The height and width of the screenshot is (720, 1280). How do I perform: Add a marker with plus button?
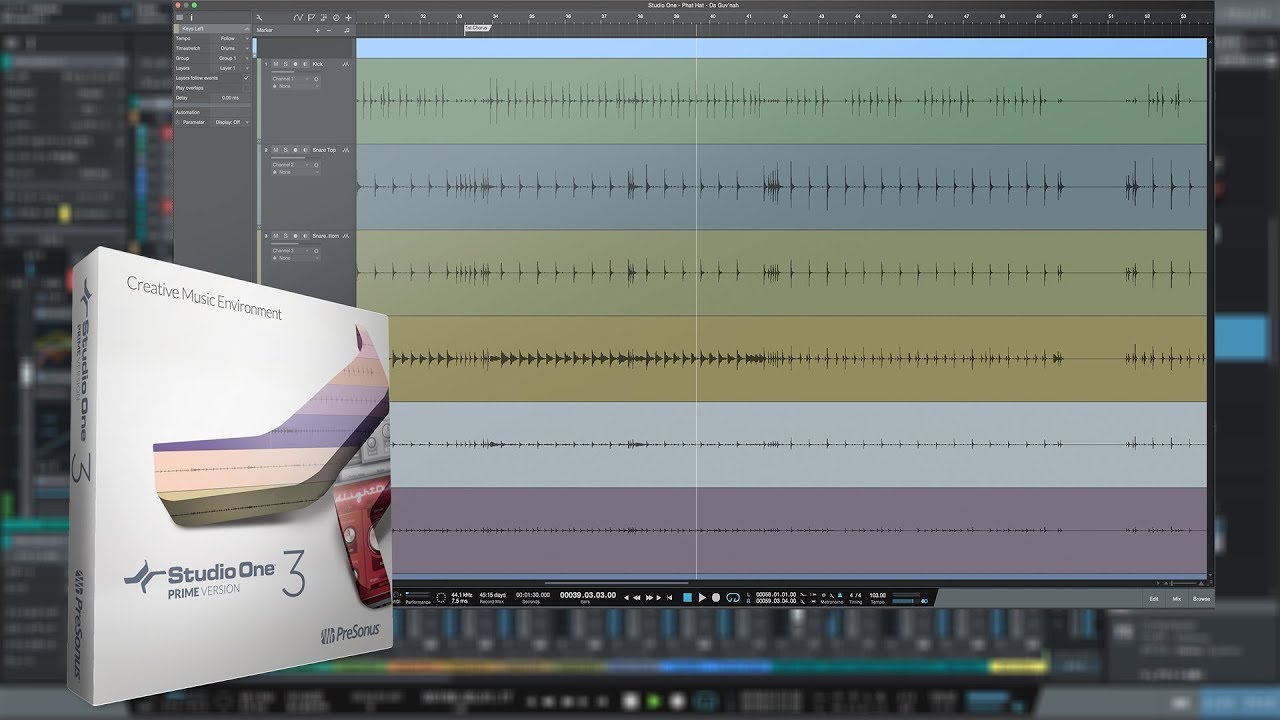317,30
